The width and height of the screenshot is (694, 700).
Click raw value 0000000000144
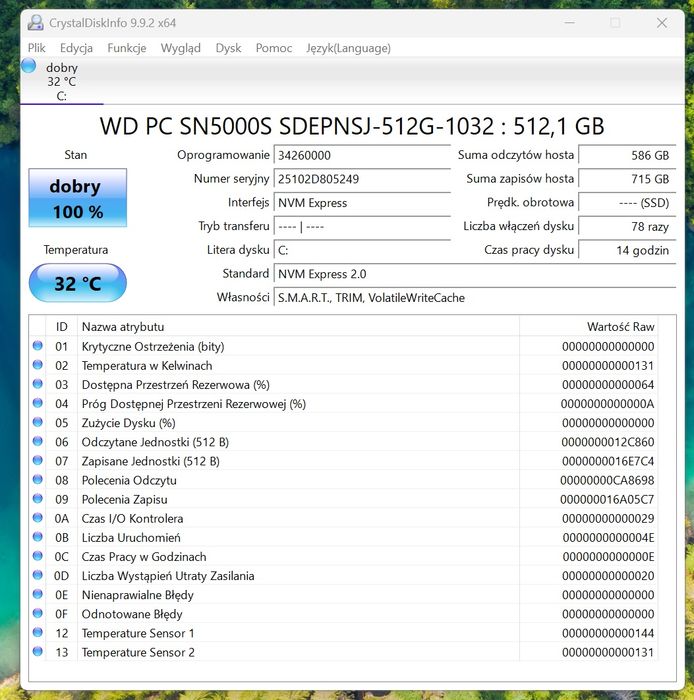pos(608,633)
